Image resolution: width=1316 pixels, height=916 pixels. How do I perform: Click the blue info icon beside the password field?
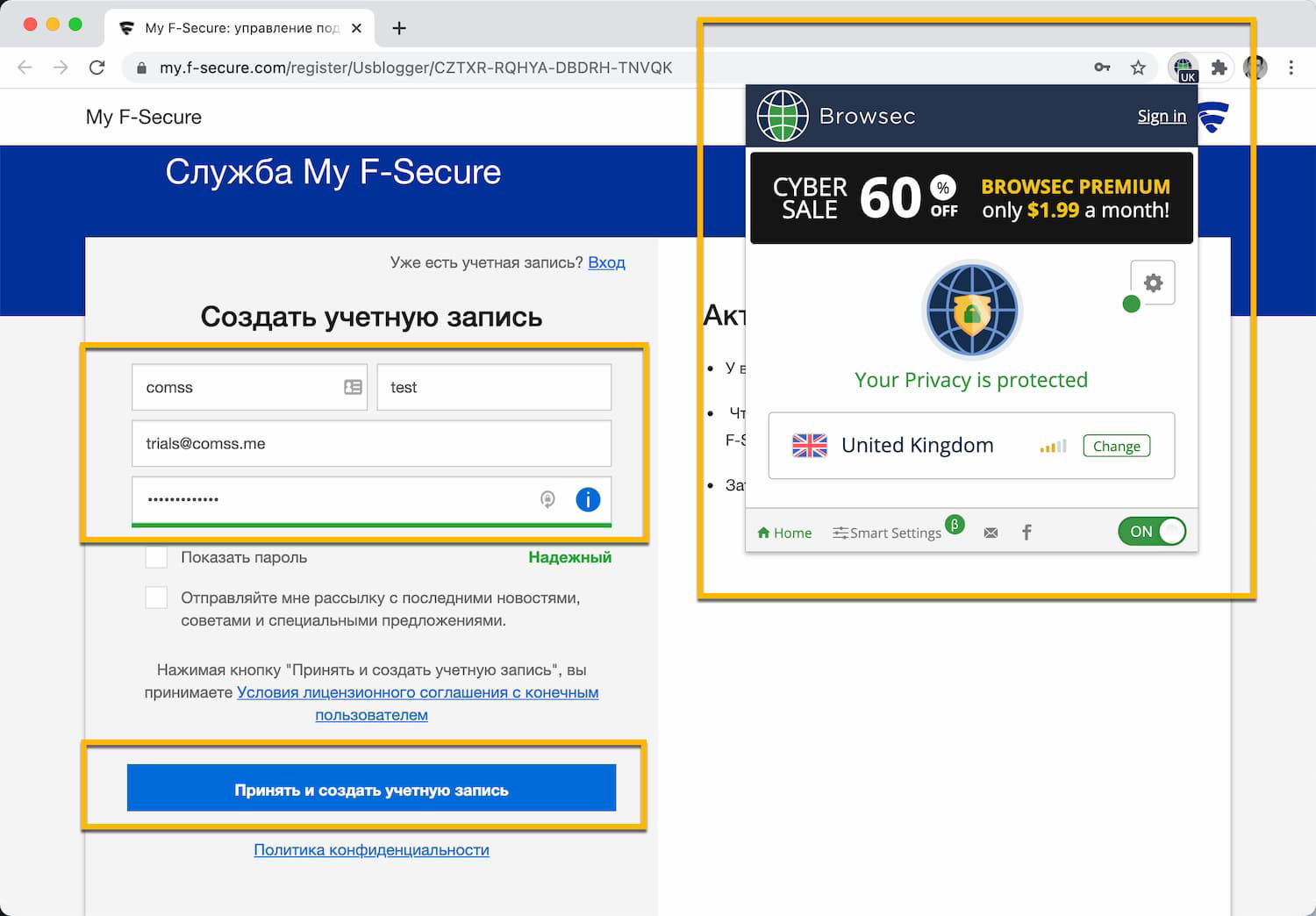coord(588,499)
